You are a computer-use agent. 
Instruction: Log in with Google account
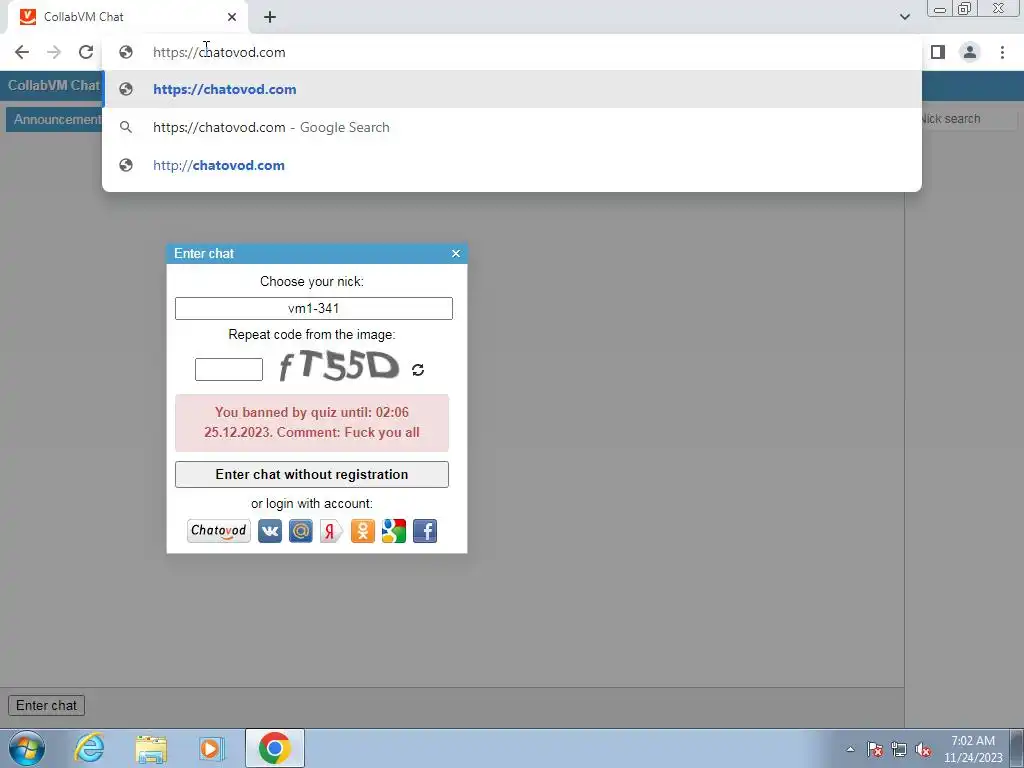pyautogui.click(x=394, y=531)
